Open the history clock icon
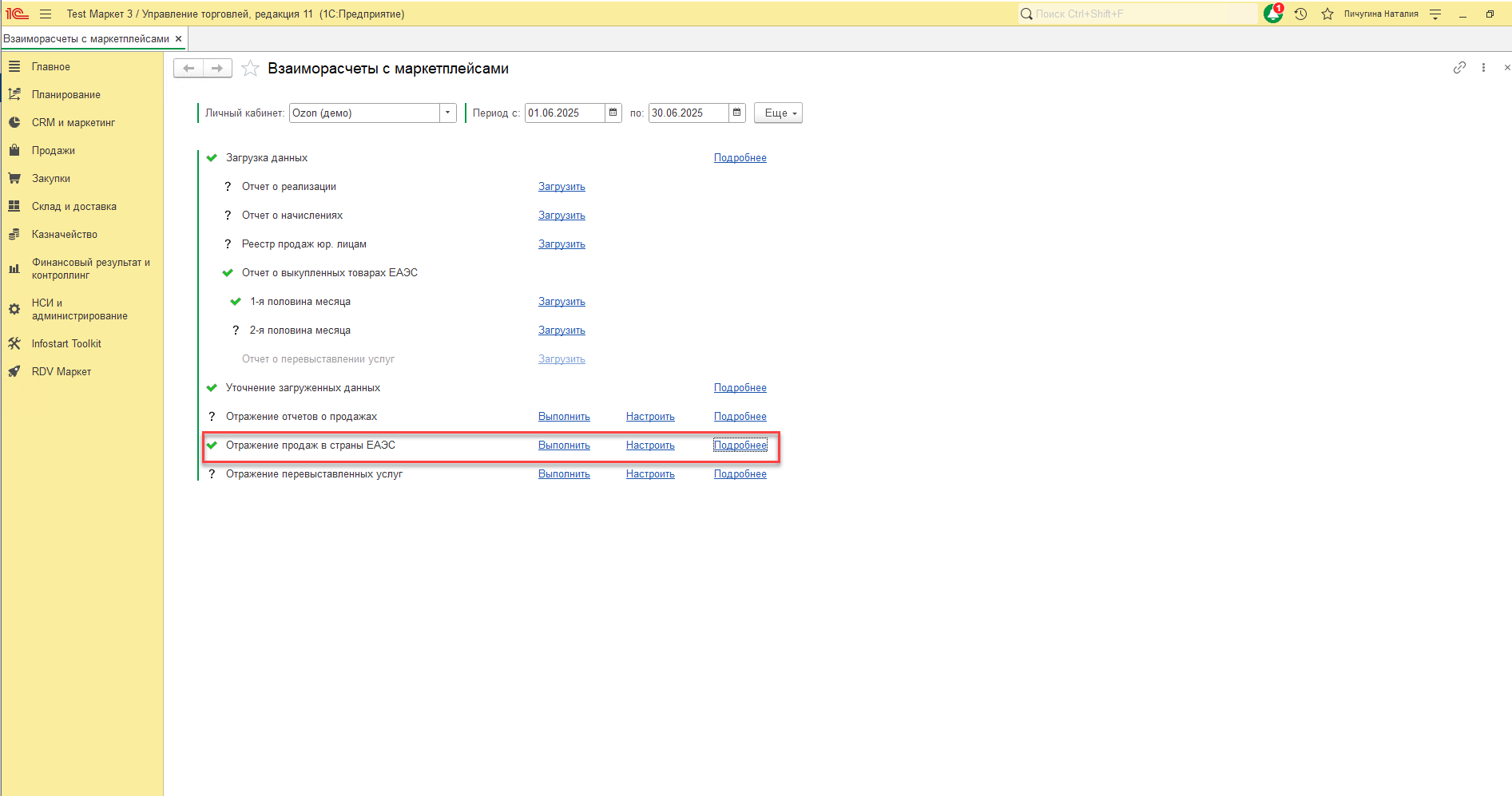Screen dimensions: 1512x796 (1300, 14)
